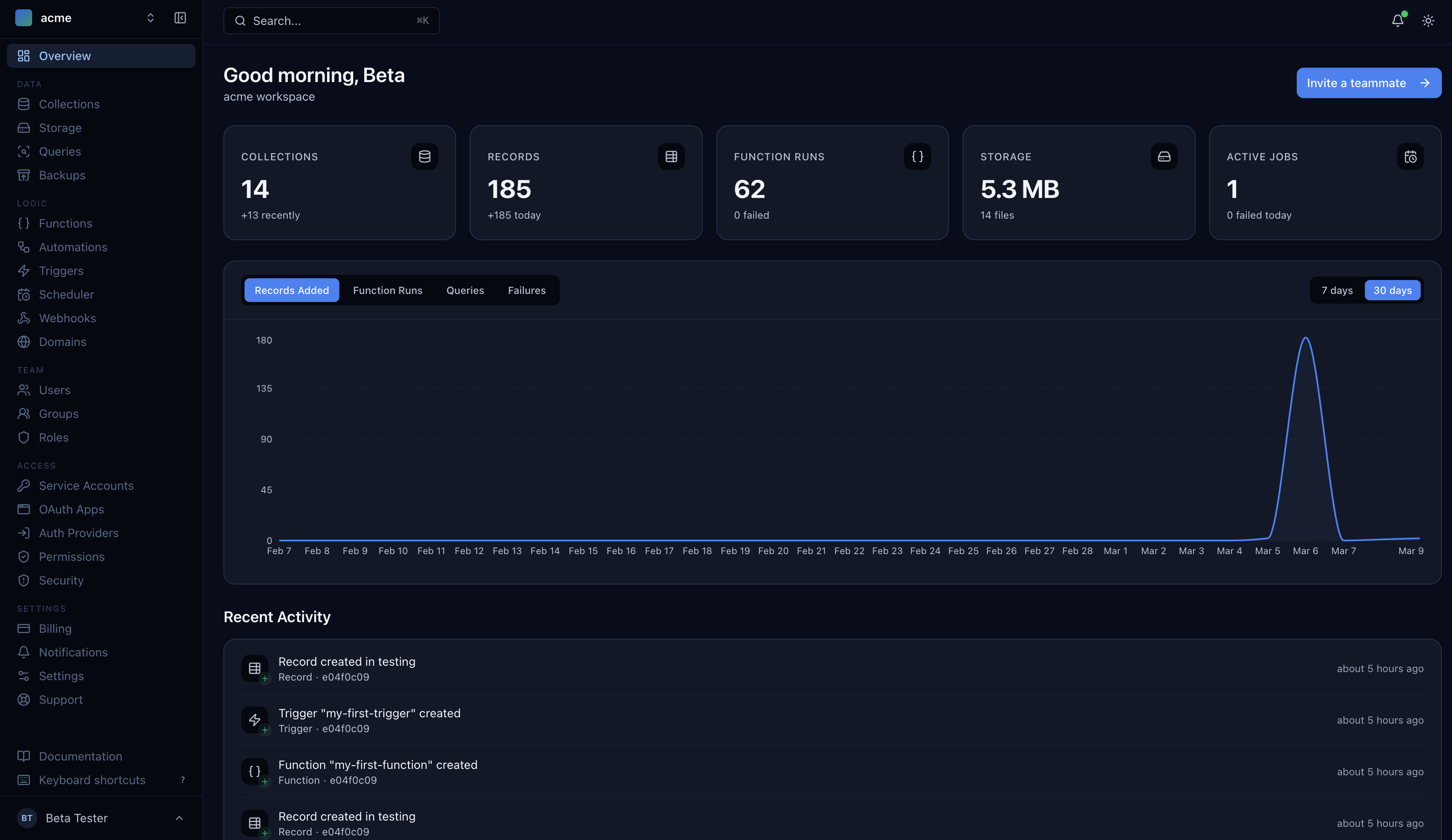Click inside the Search field
This screenshot has height=840, width=1452.
click(332, 21)
